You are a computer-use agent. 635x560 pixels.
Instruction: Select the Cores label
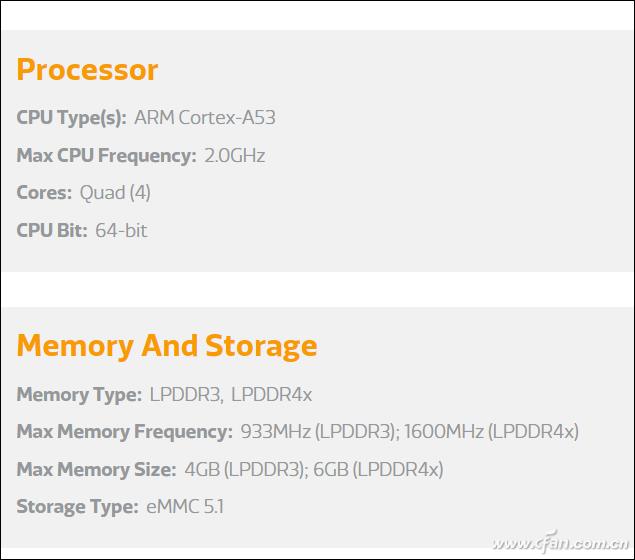[44, 193]
